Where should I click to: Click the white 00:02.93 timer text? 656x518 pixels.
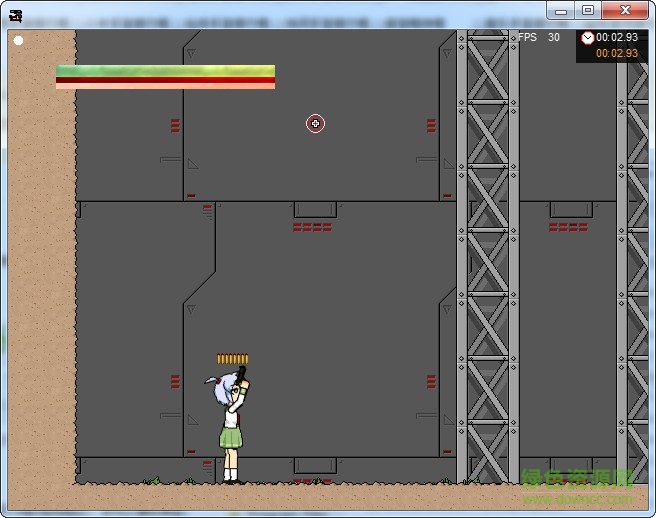click(617, 38)
